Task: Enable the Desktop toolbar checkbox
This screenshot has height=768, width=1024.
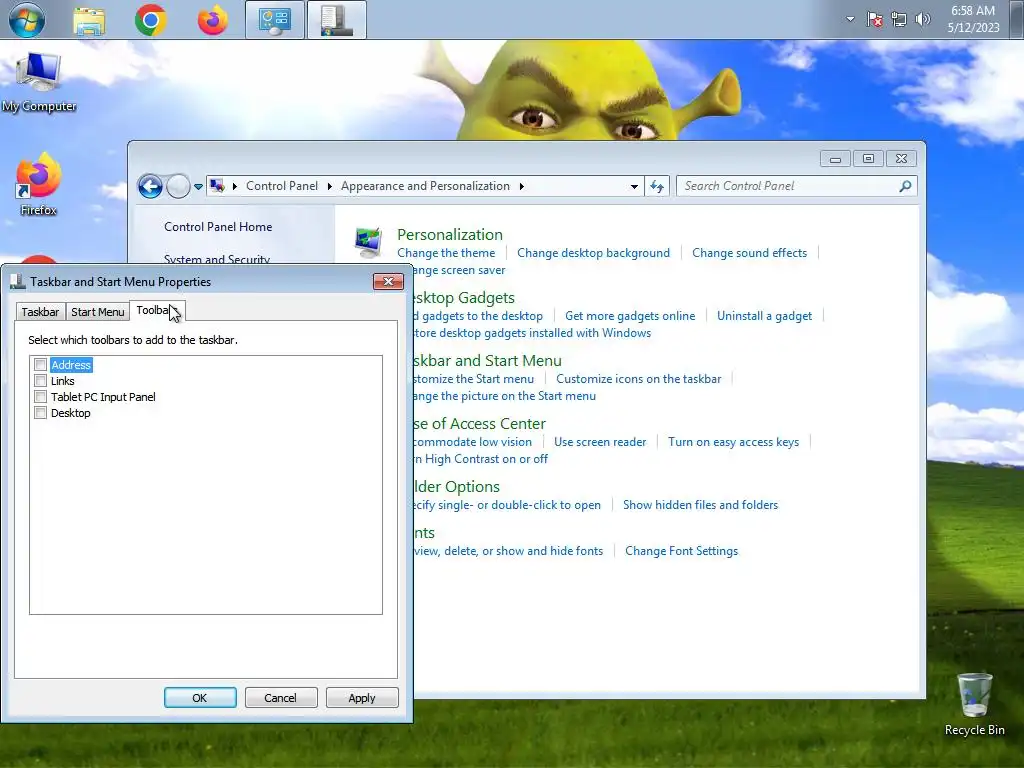Action: point(40,413)
